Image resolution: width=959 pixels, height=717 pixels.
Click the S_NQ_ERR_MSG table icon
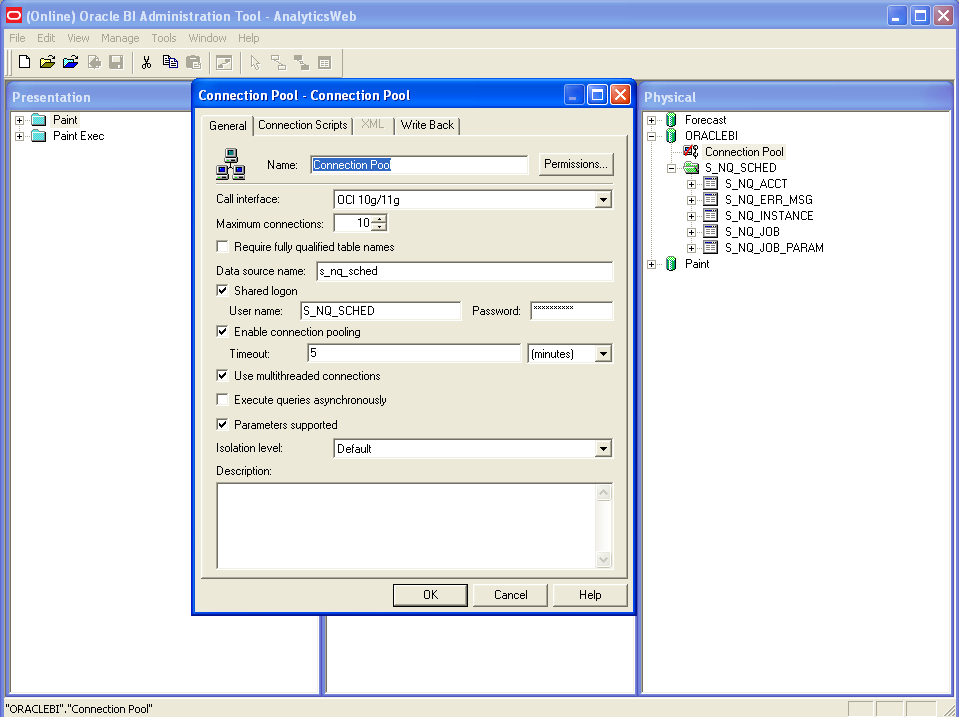click(x=710, y=199)
